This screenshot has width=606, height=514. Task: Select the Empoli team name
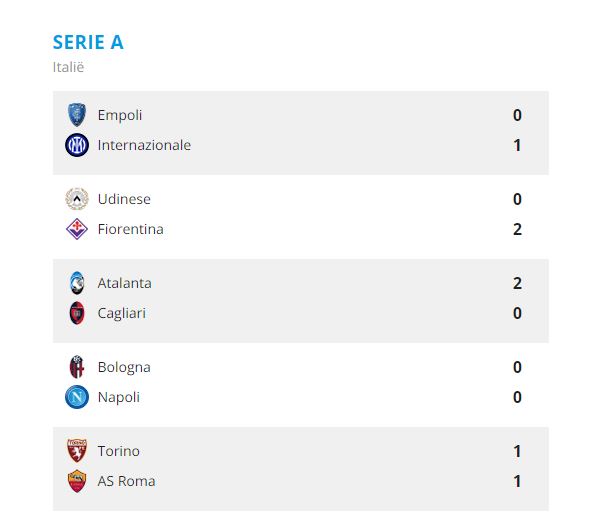(x=120, y=115)
